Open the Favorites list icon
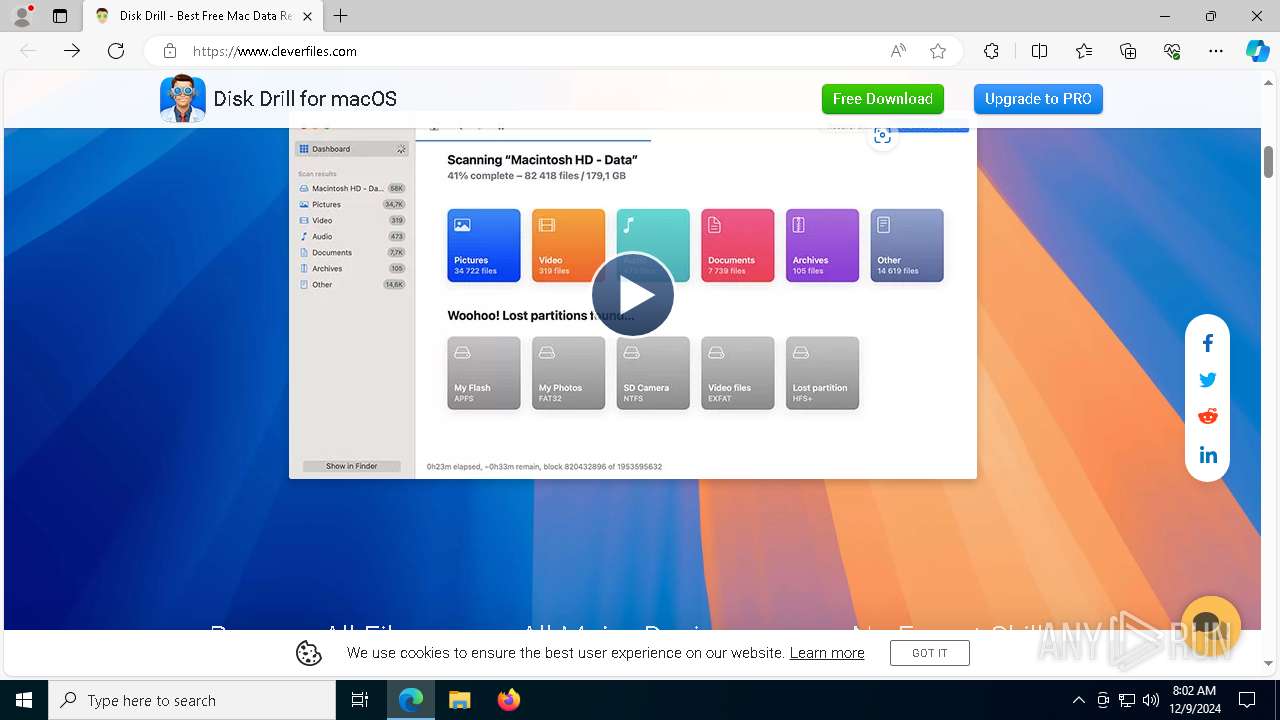The image size is (1280, 720). [x=1084, y=51]
